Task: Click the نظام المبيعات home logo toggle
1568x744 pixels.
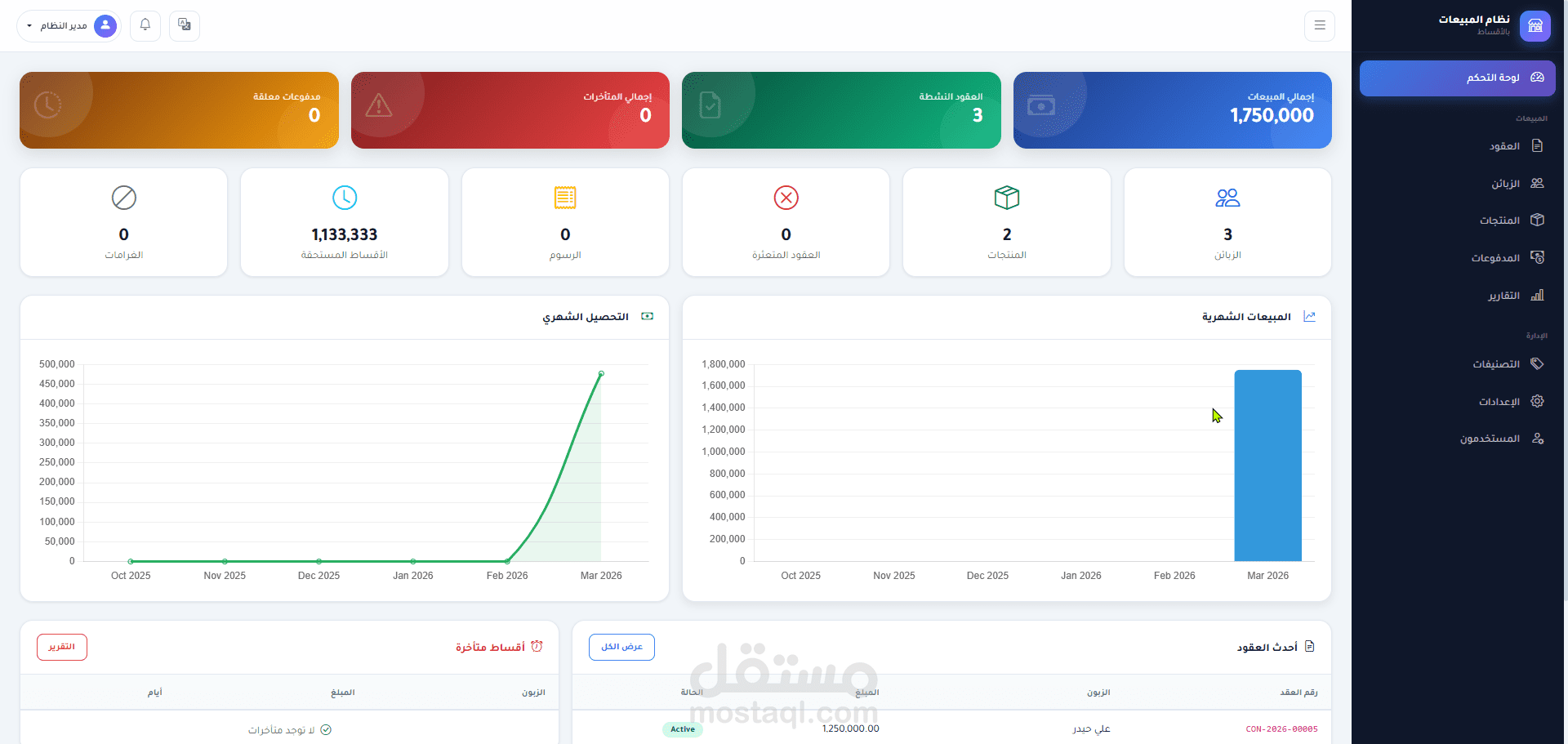Action: (x=1535, y=25)
